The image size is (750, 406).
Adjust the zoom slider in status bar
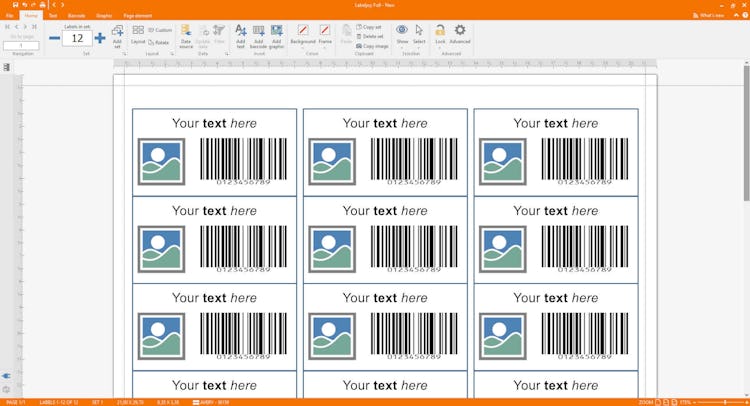[x=725, y=402]
